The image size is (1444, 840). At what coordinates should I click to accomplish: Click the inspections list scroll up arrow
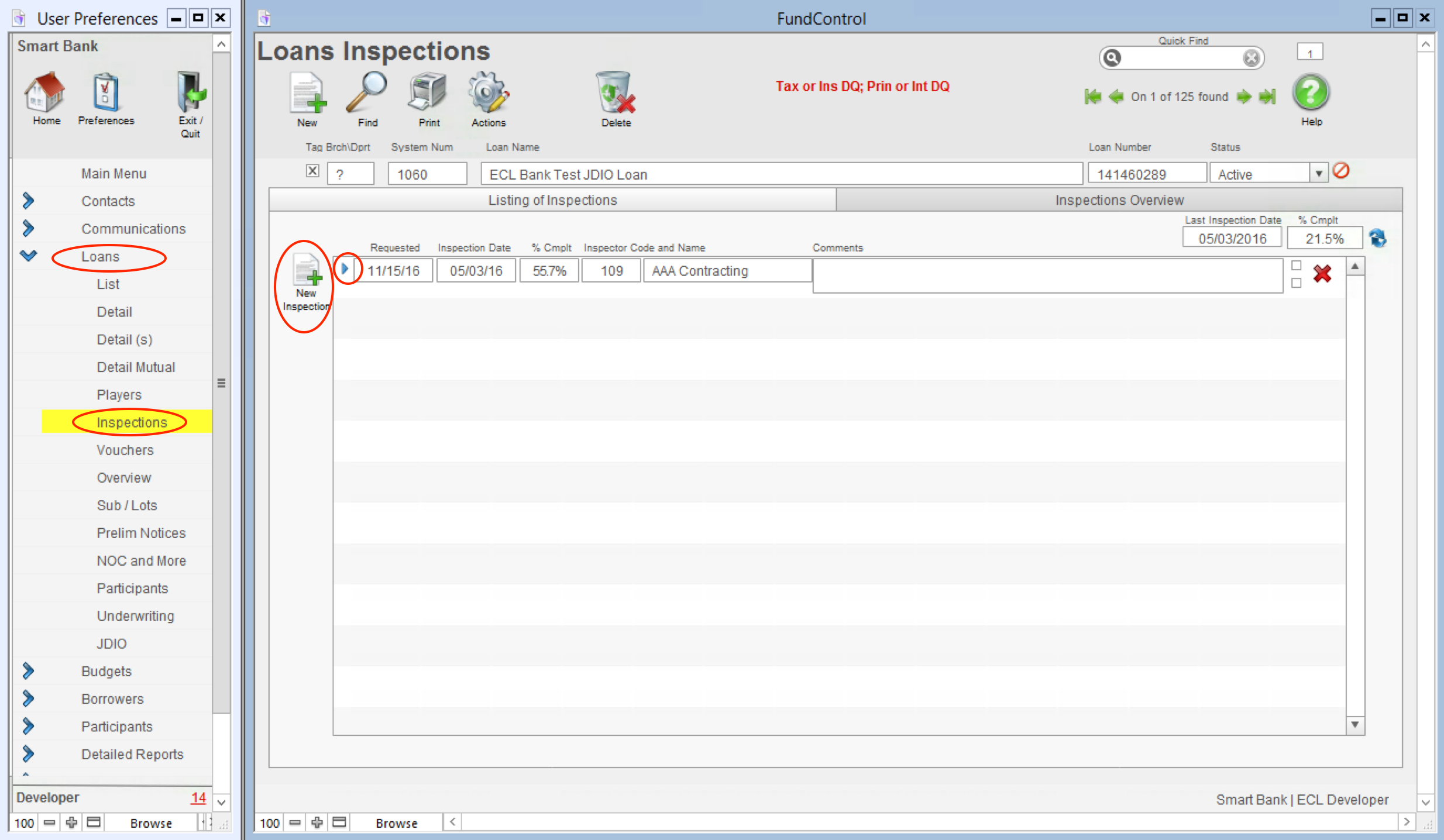pyautogui.click(x=1355, y=267)
